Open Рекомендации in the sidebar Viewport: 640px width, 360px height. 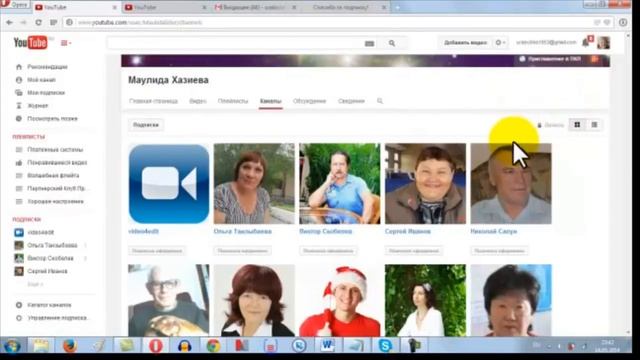(x=47, y=67)
